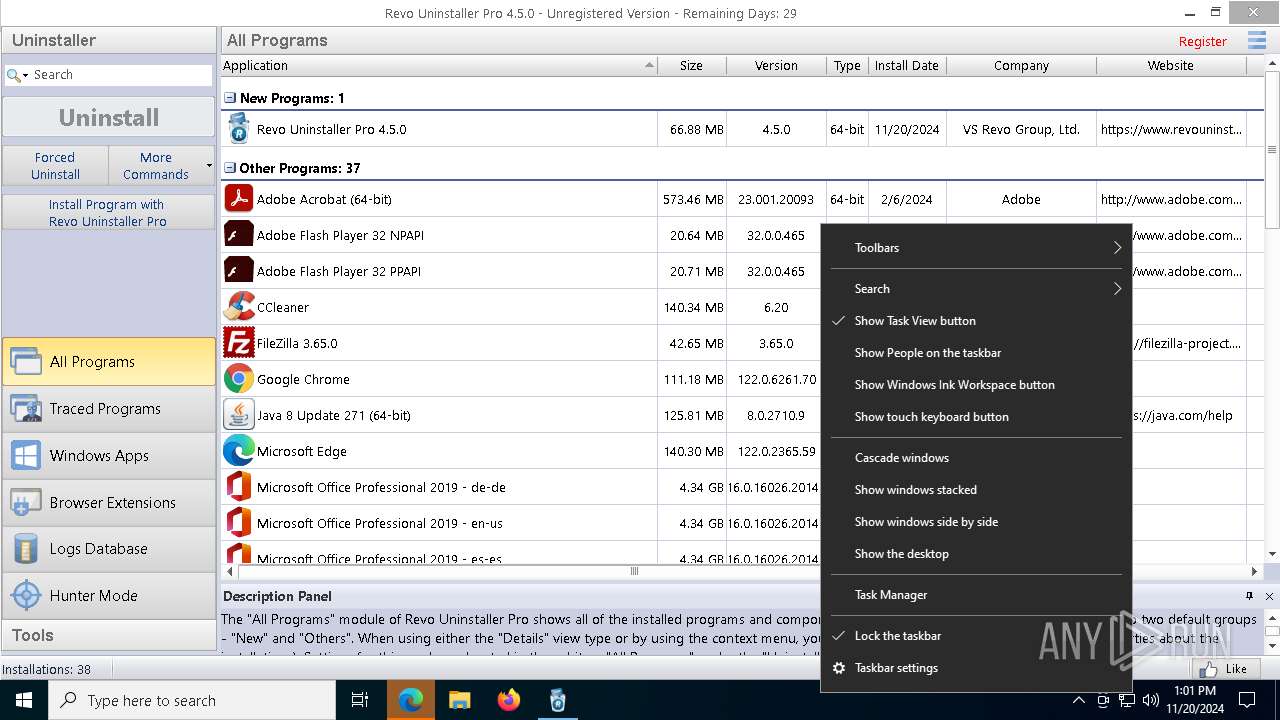The image size is (1280, 720).
Task: Sort by the Size column header
Action: point(691,65)
